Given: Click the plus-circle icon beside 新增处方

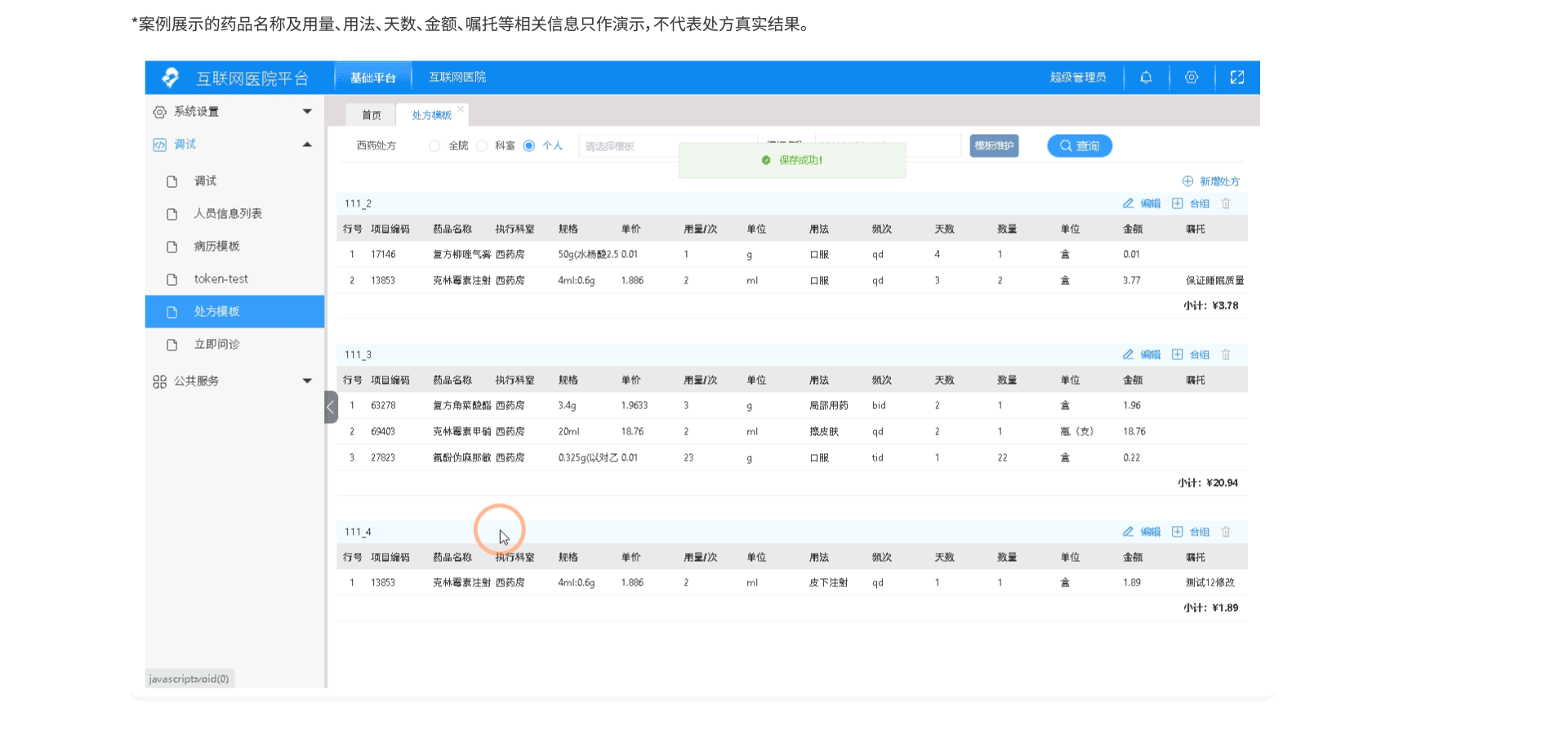Looking at the screenshot, I should [x=1187, y=181].
